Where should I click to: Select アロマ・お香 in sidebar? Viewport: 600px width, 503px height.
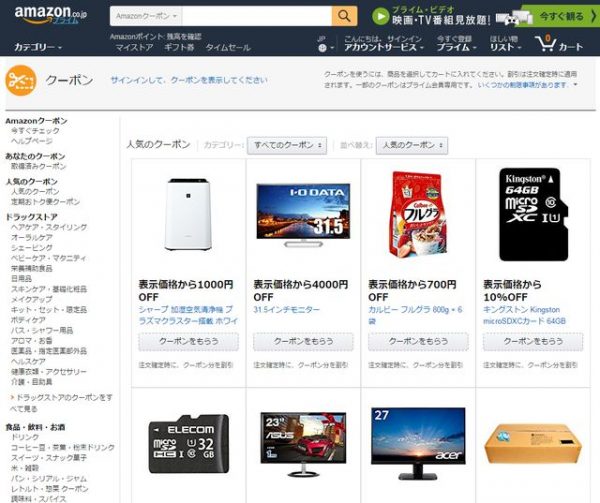32,341
